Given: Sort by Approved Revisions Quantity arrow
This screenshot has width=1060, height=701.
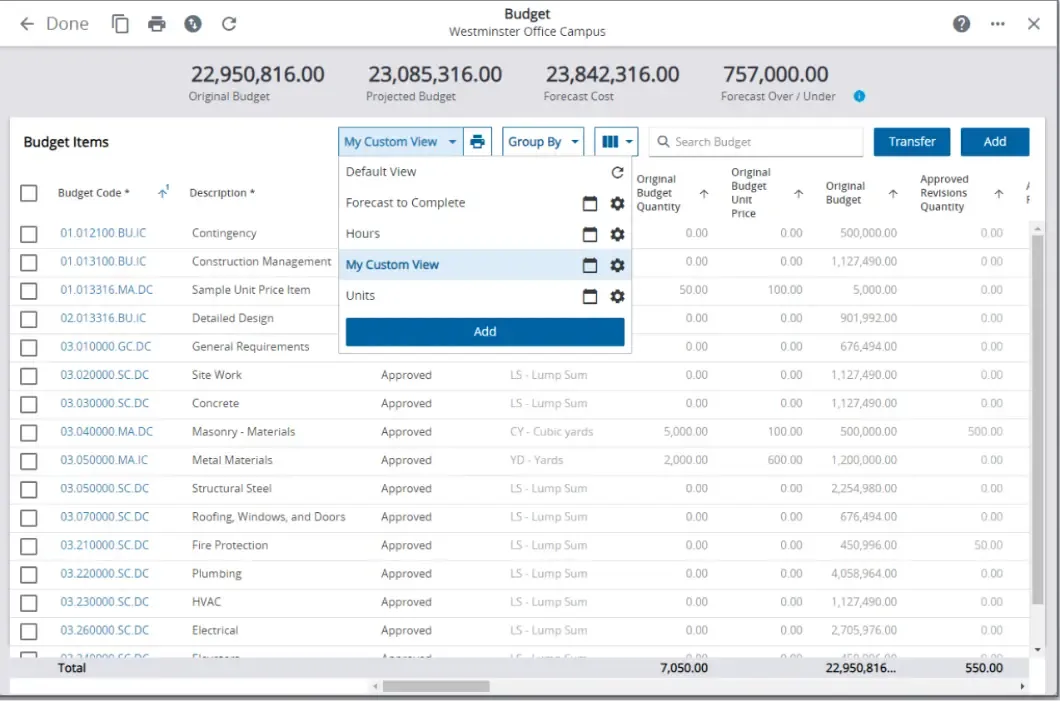Looking at the screenshot, I should [998, 194].
